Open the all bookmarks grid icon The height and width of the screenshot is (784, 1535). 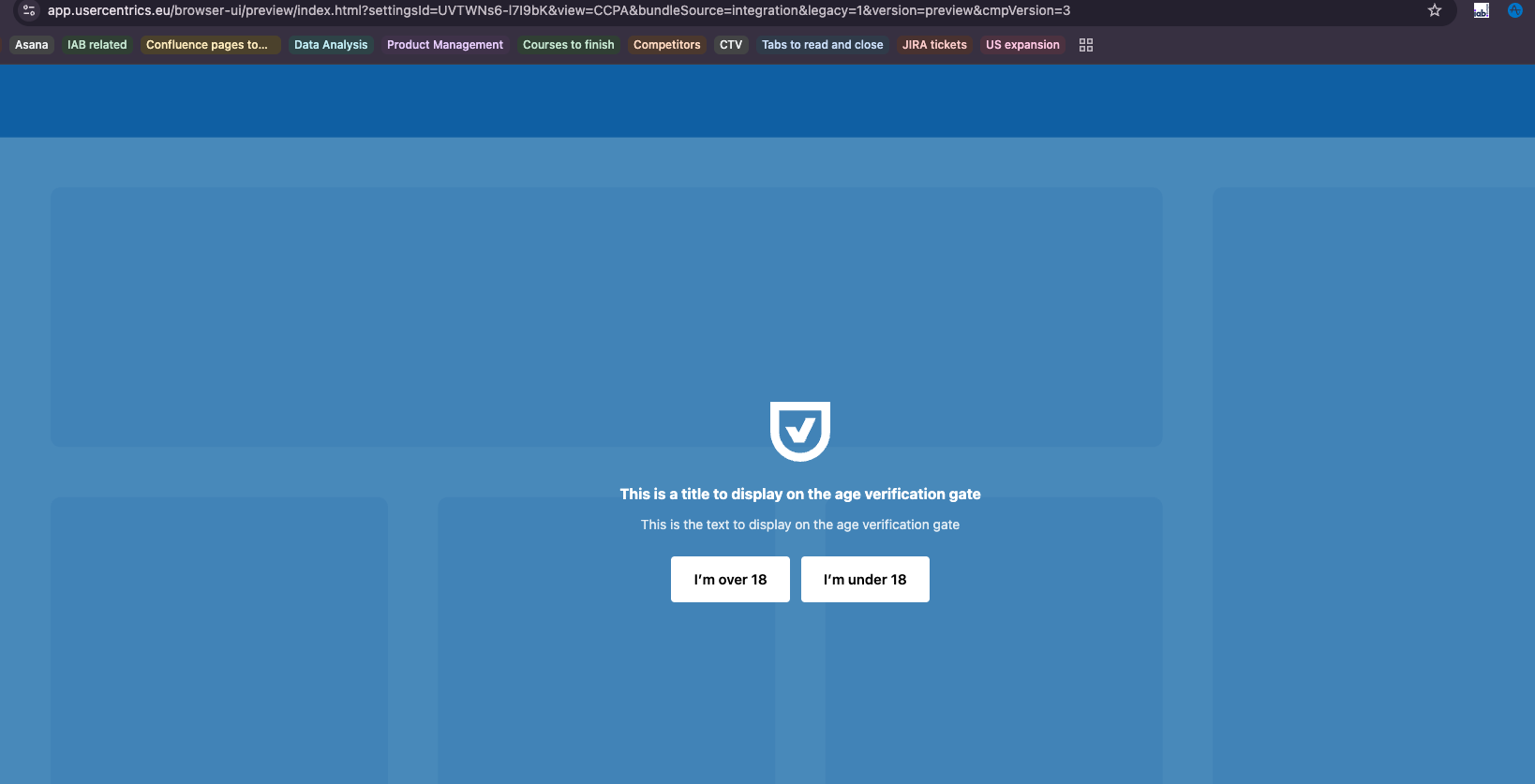pyautogui.click(x=1086, y=45)
